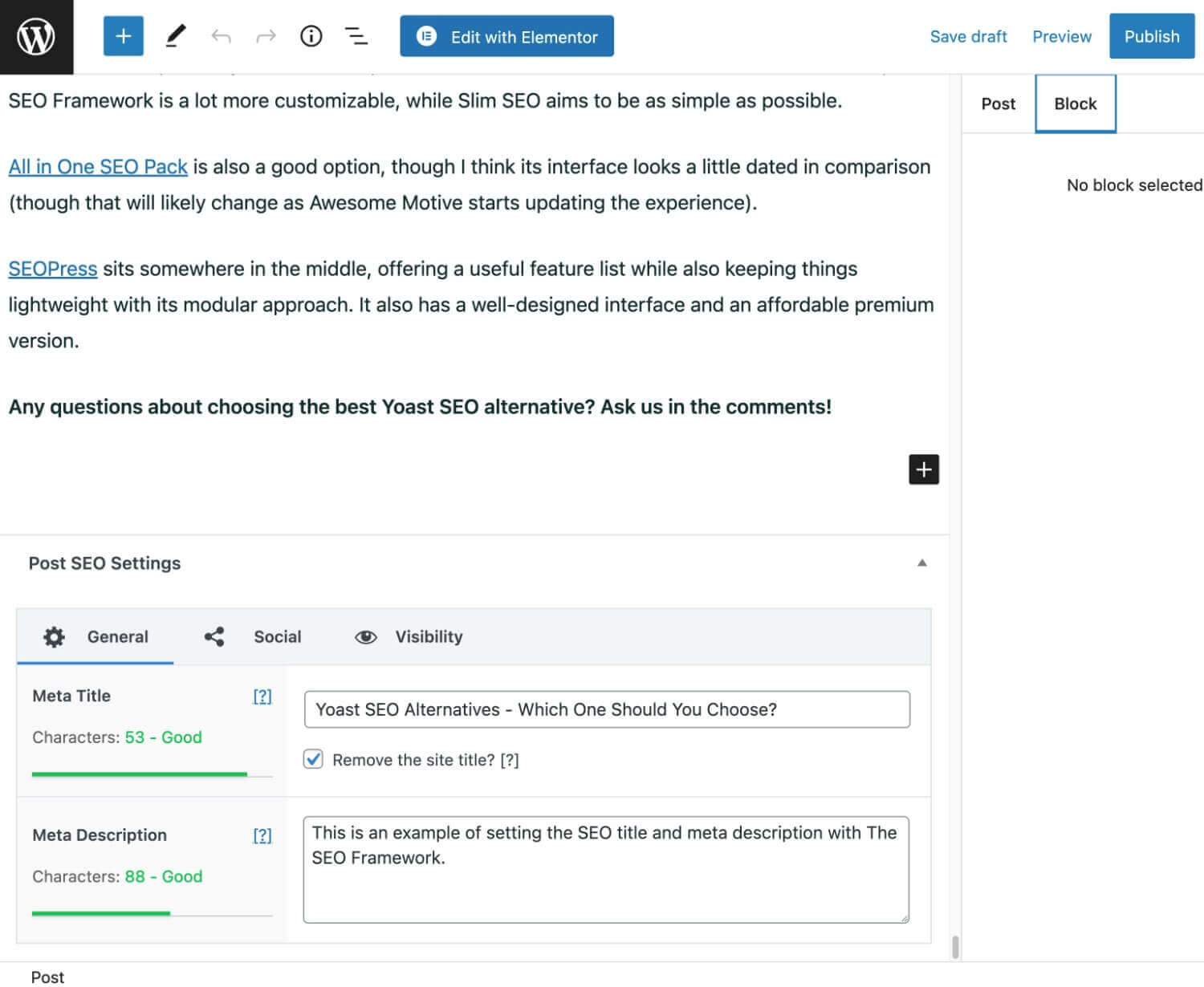Screen dimensions: 1204x987
Task: Click into the Meta Description textarea
Action: [x=606, y=870]
